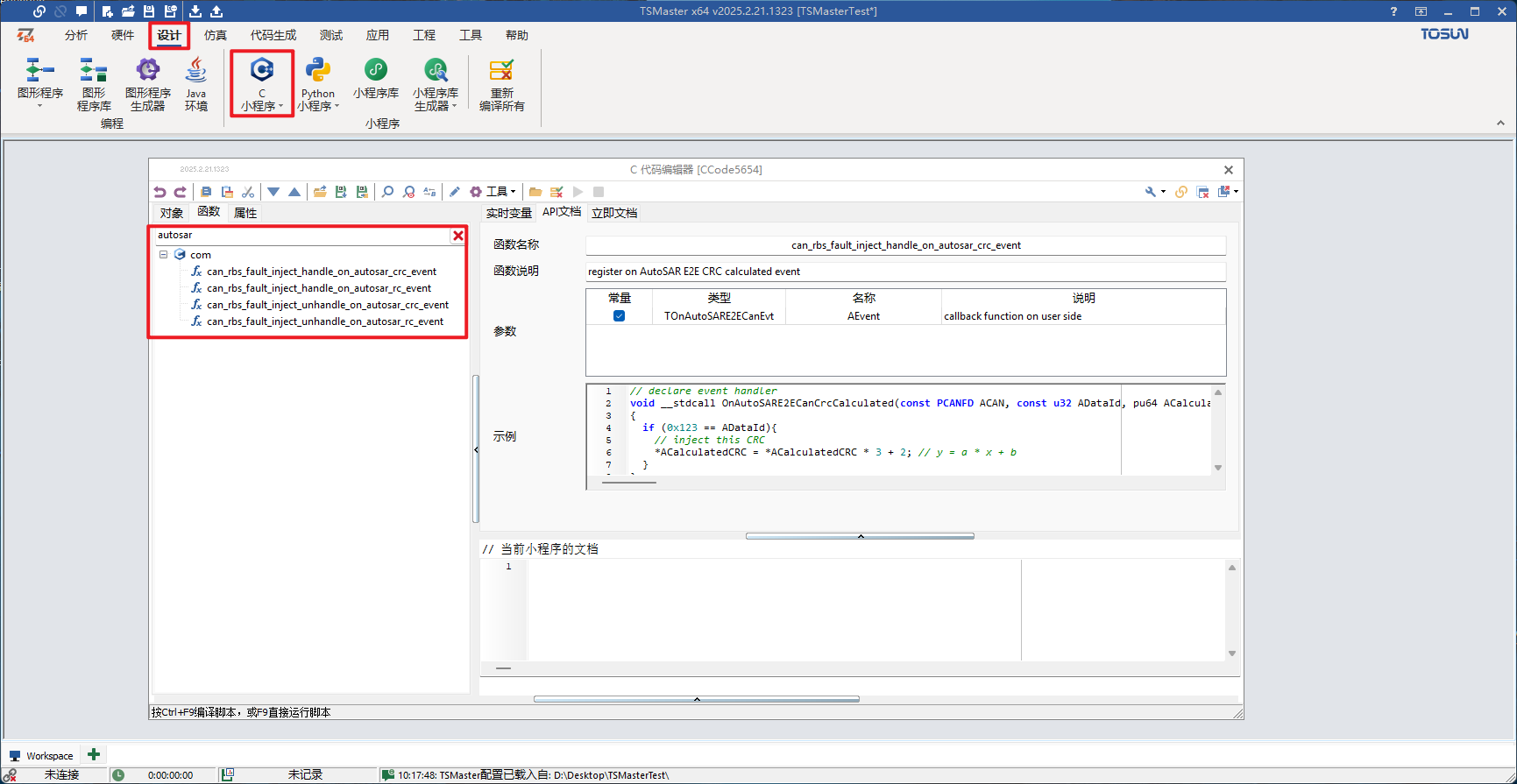The width and height of the screenshot is (1517, 784).
Task: Click the autosar search input field
Action: click(x=301, y=236)
